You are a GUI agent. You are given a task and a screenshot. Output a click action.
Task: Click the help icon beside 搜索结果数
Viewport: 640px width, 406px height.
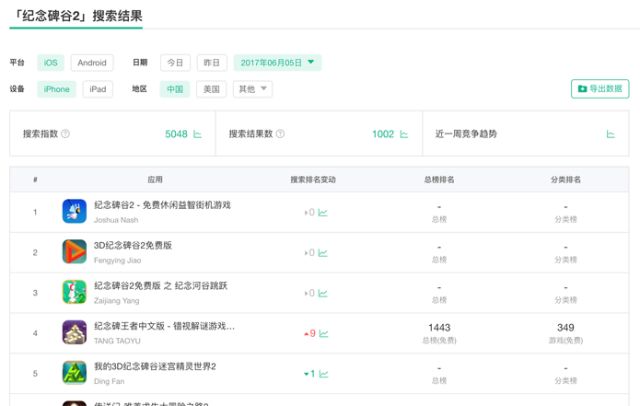[x=280, y=134]
